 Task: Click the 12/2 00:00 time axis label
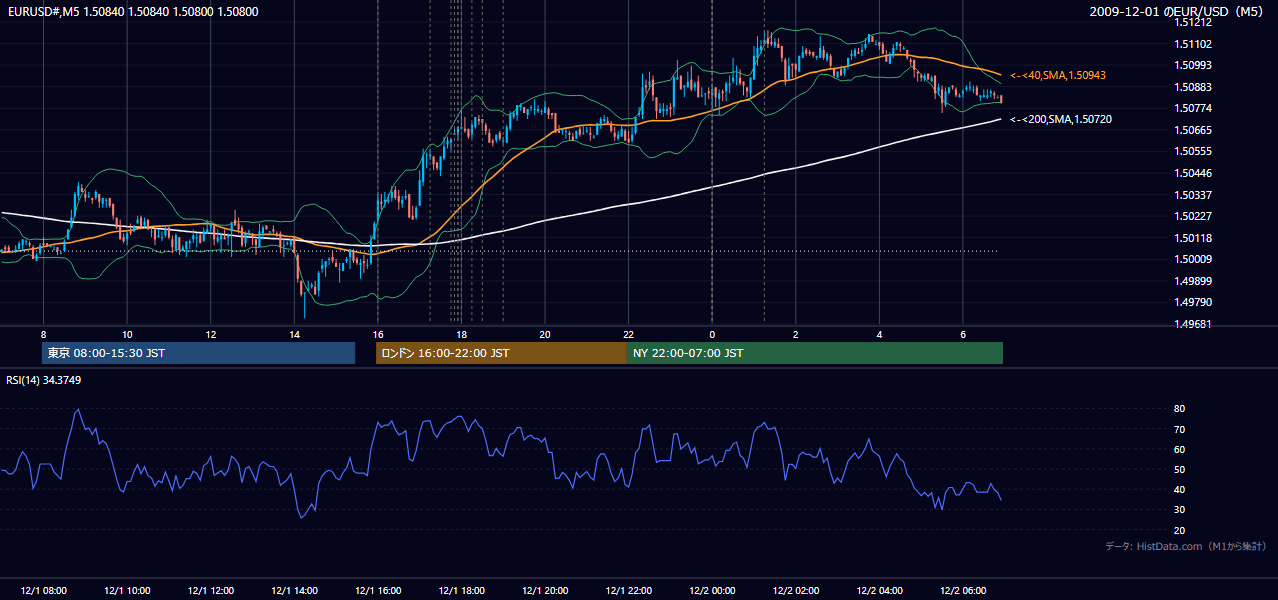[712, 591]
